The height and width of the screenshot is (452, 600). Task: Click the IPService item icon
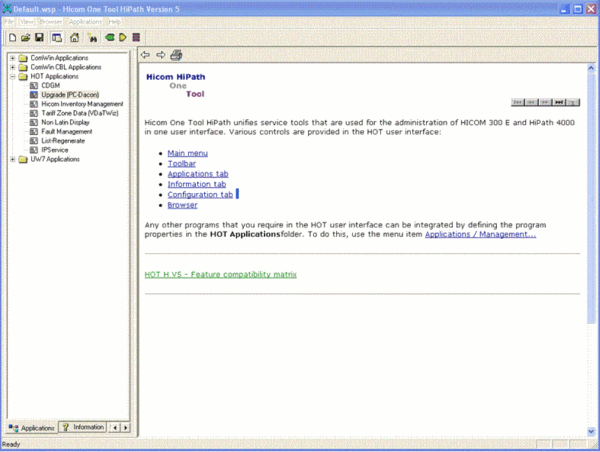34,150
